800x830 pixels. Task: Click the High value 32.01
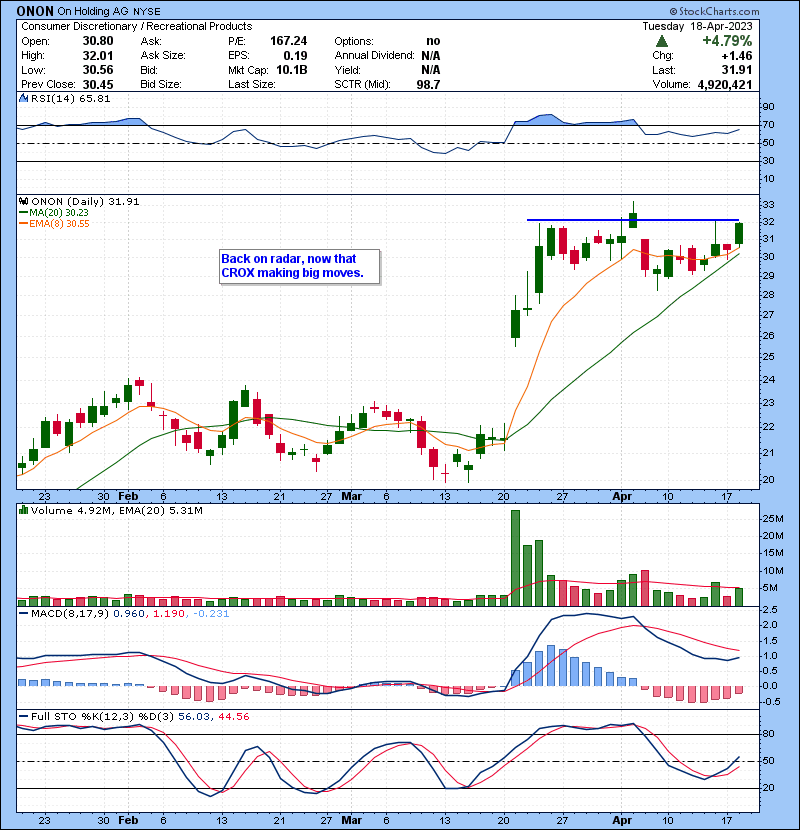click(x=98, y=56)
